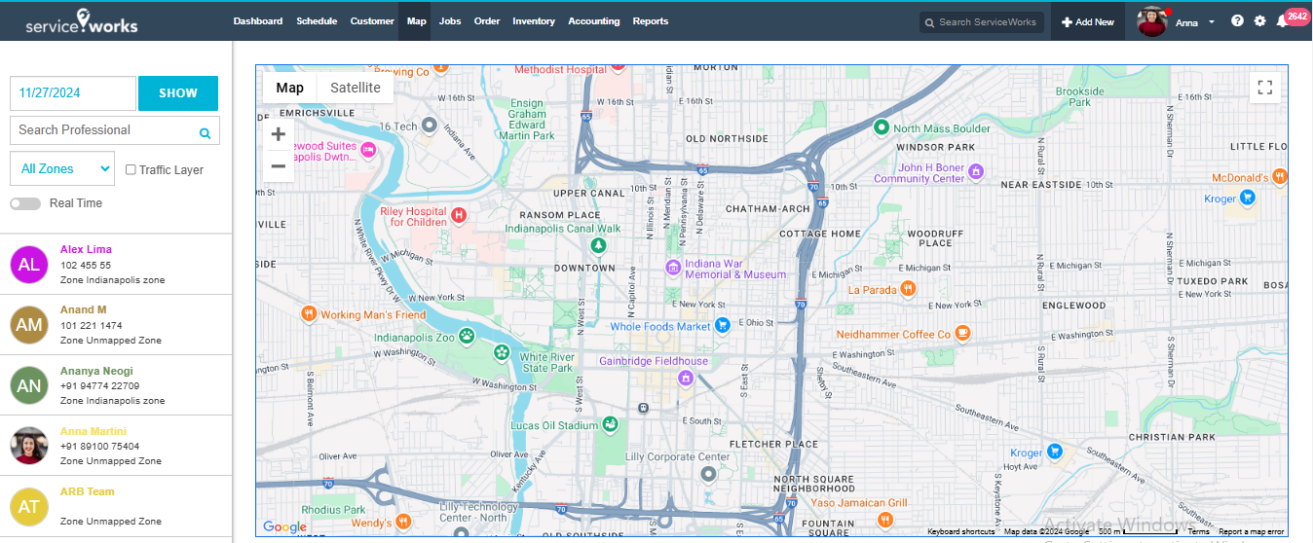Image resolution: width=1313 pixels, height=543 pixels.
Task: Open the All Zones dropdown
Action: tap(62, 169)
